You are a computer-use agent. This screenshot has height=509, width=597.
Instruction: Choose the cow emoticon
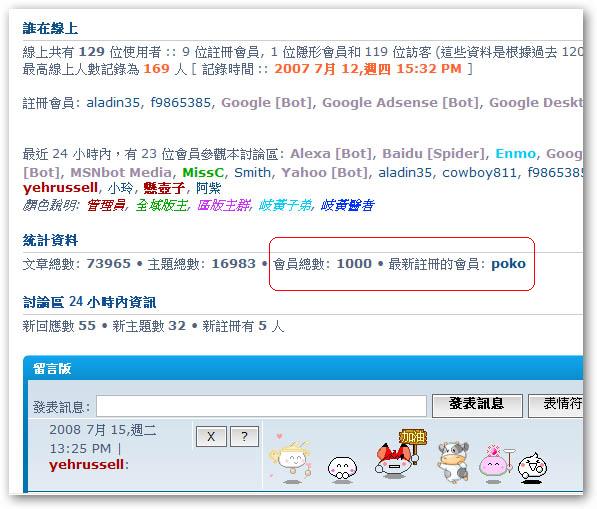(453, 462)
